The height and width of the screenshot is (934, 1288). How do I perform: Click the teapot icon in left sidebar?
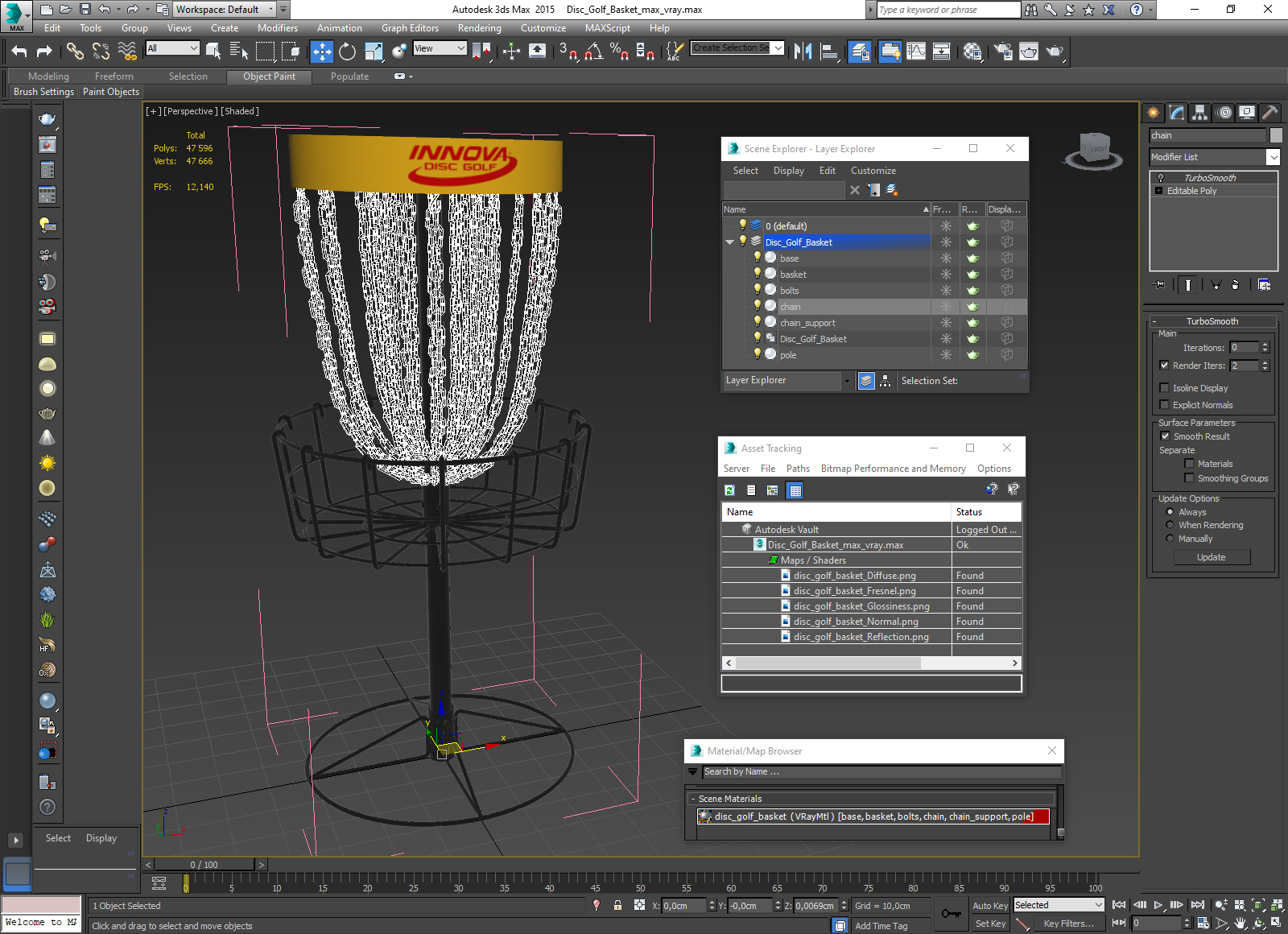(x=47, y=119)
